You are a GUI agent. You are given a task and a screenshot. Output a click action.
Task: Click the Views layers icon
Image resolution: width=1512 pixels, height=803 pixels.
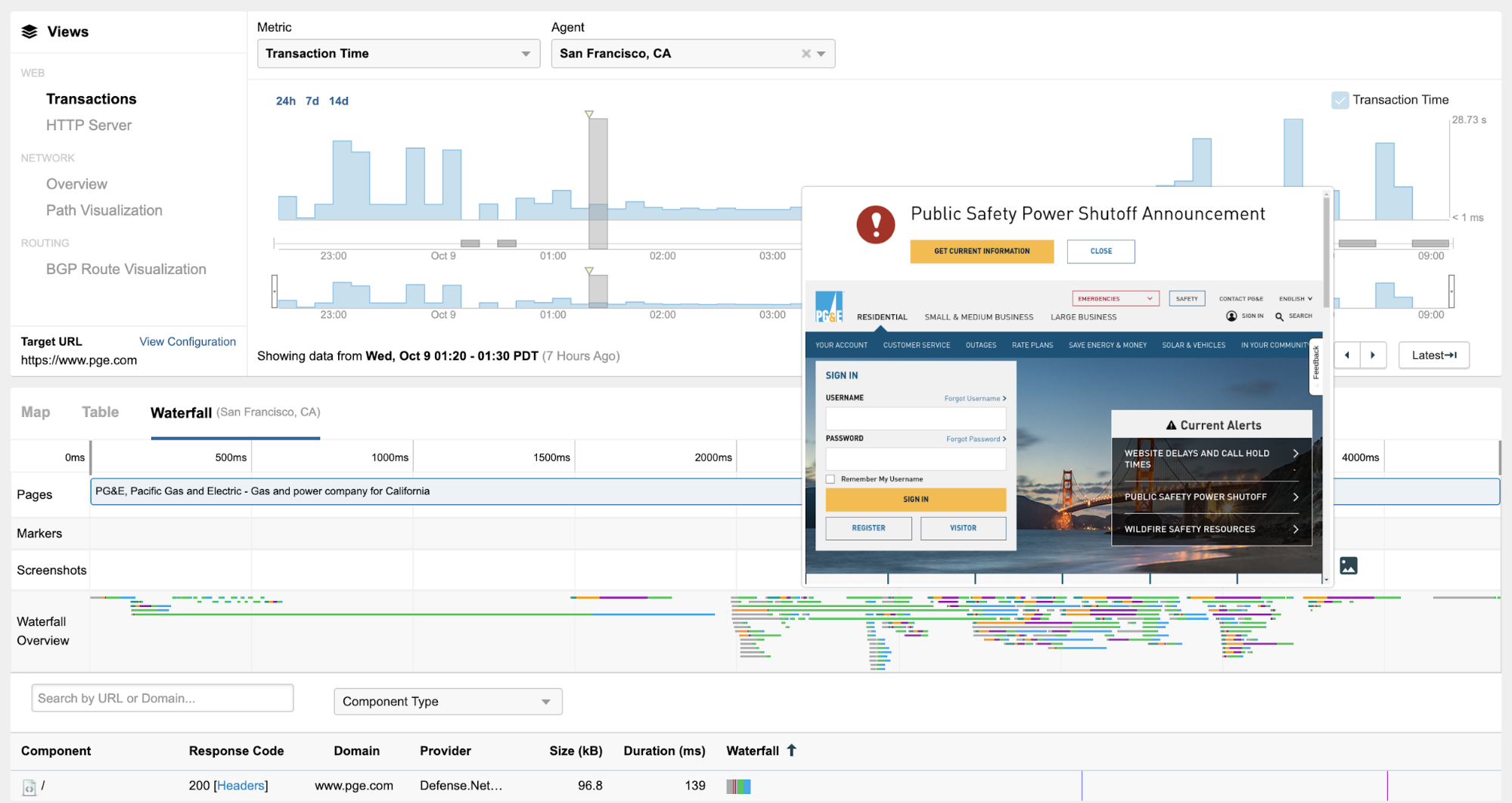(x=29, y=32)
